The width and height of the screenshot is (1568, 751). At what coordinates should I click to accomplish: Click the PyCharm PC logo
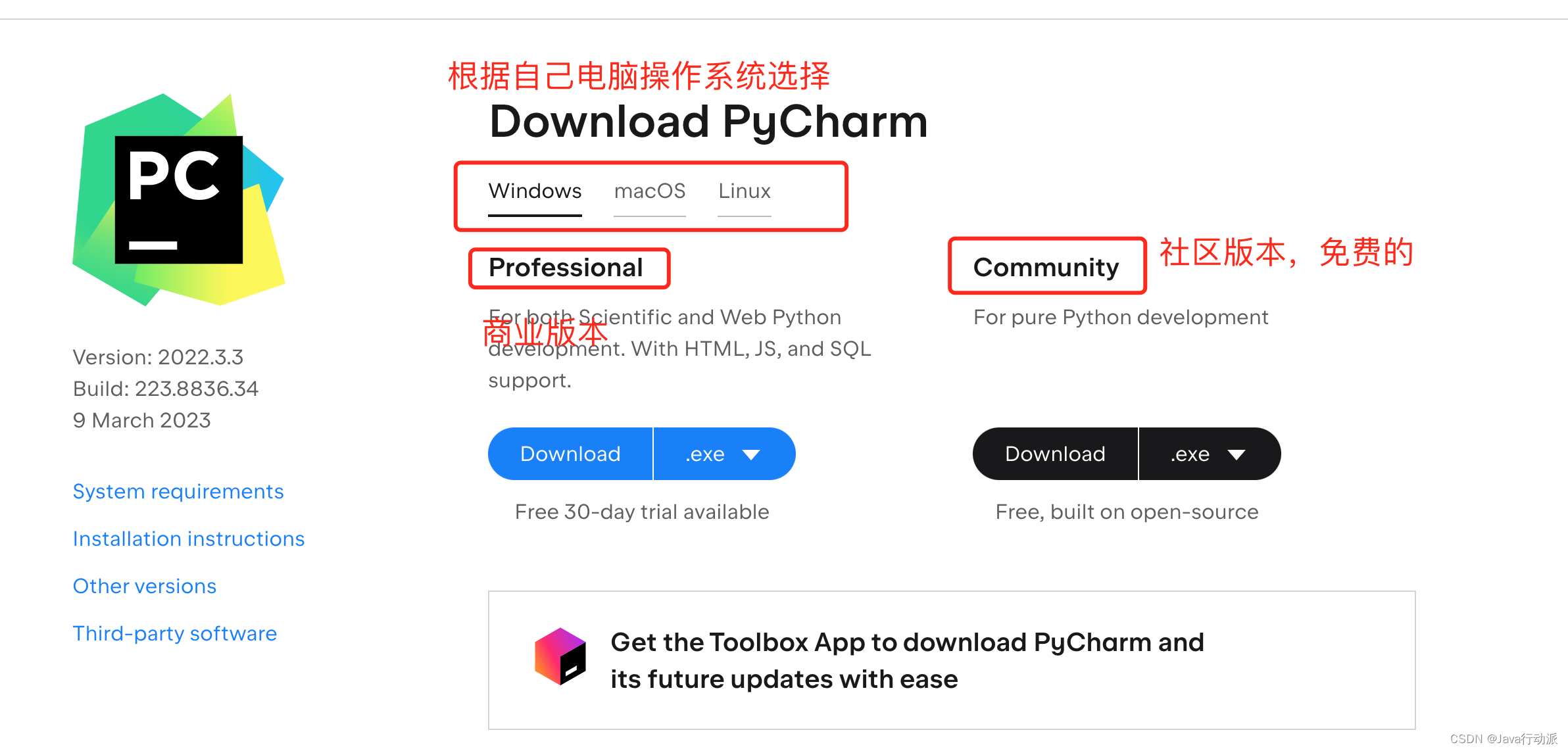178,199
